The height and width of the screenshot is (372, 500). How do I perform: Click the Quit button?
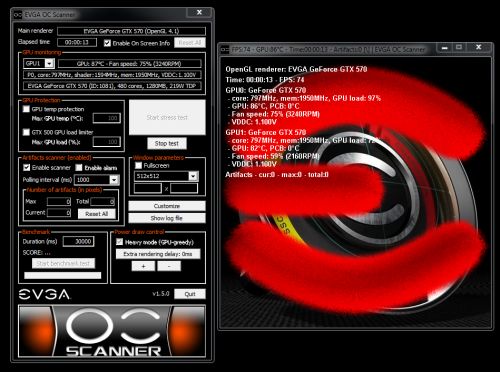point(190,294)
